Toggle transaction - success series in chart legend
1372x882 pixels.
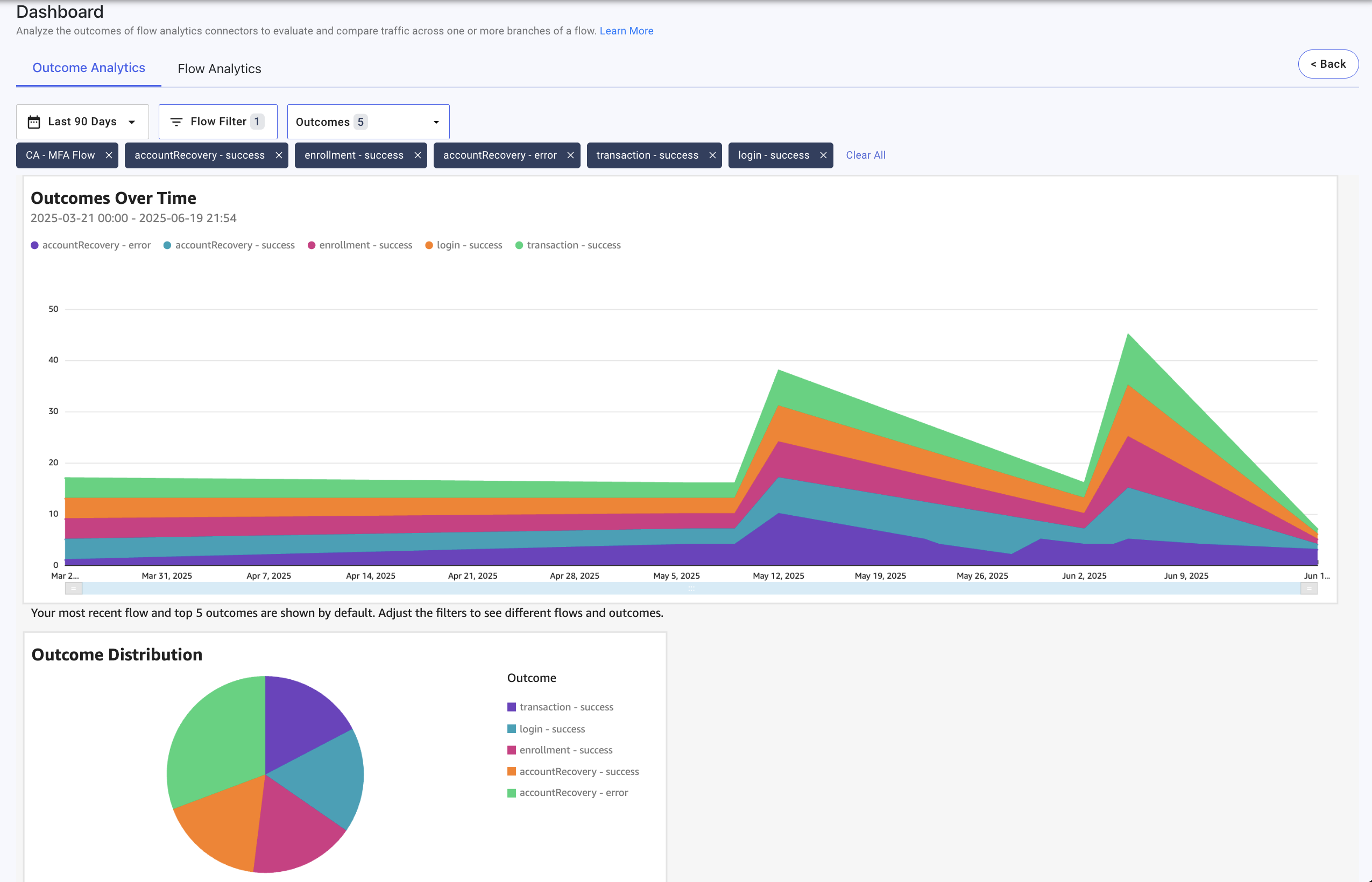[568, 245]
